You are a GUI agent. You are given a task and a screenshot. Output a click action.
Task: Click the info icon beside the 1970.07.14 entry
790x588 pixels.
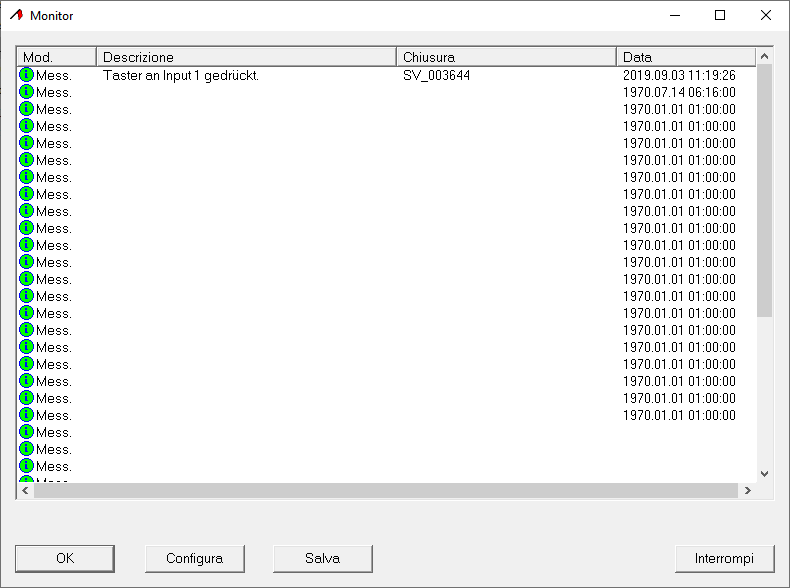click(27, 92)
